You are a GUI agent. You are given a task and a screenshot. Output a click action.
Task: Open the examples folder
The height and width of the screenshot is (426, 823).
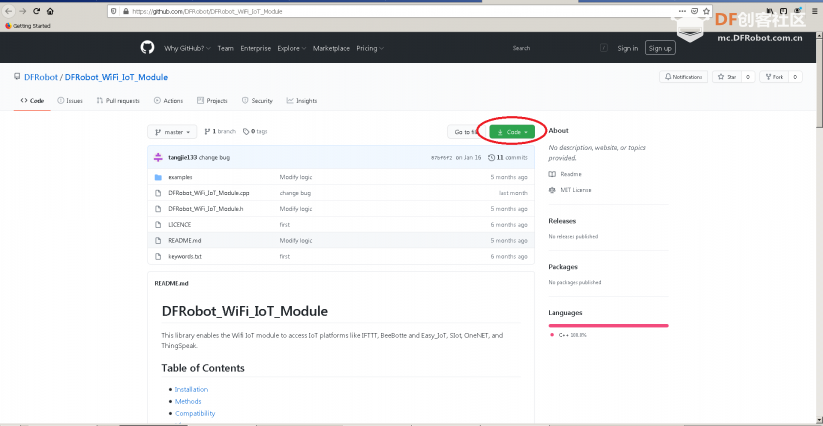point(180,177)
